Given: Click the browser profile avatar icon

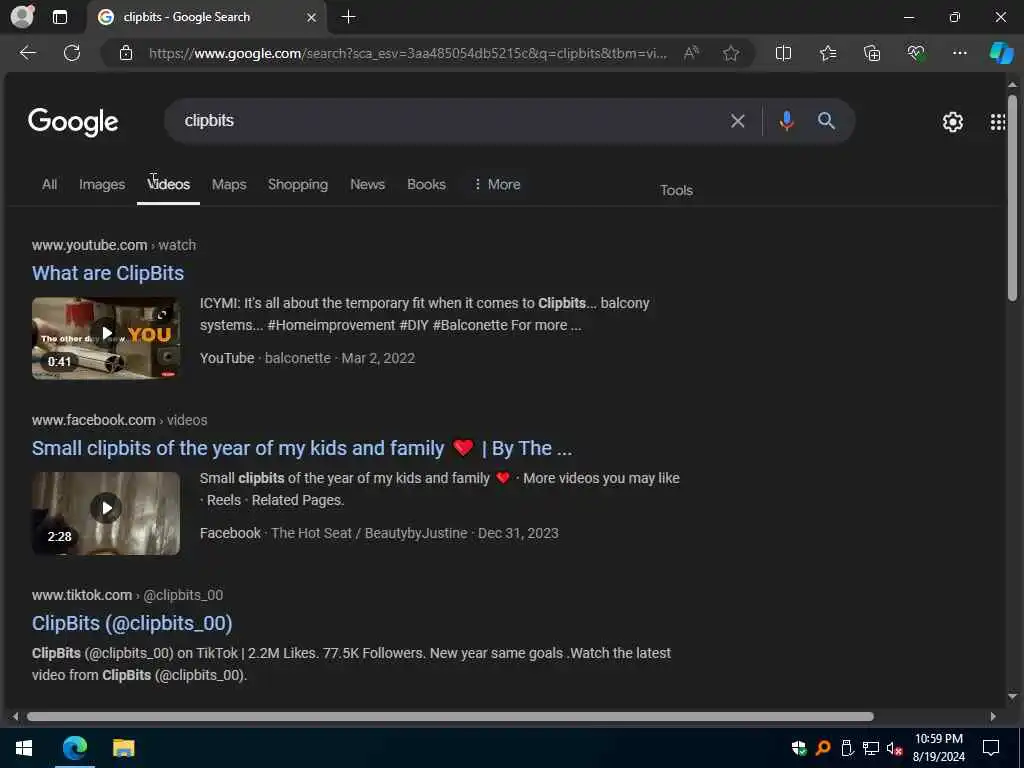Looking at the screenshot, I should (22, 17).
